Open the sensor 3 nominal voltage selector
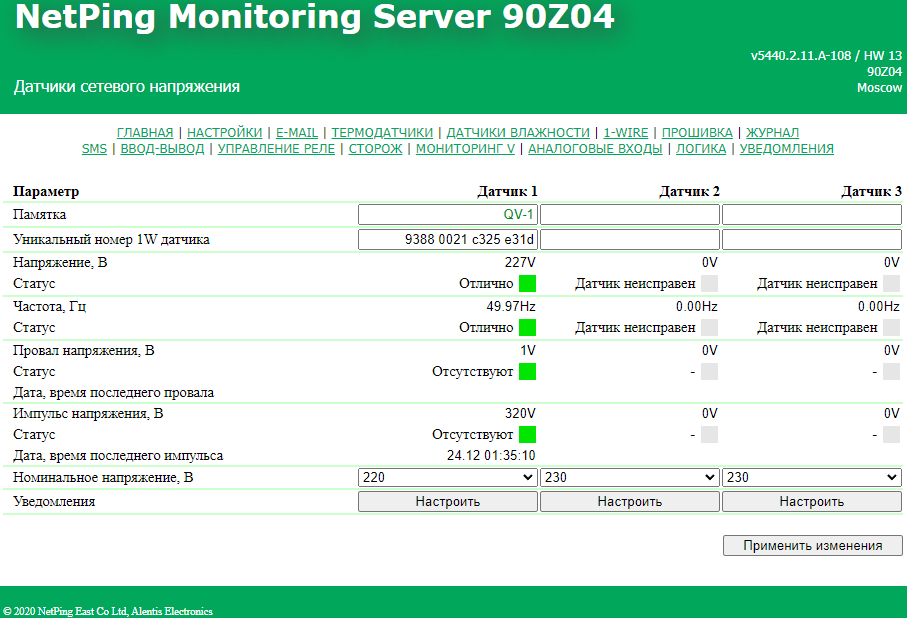The image size is (907, 618). pos(811,478)
